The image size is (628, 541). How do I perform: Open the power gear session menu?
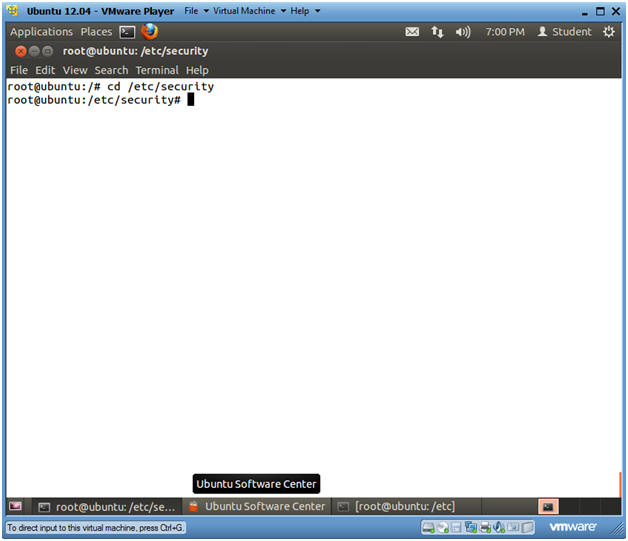pos(608,32)
